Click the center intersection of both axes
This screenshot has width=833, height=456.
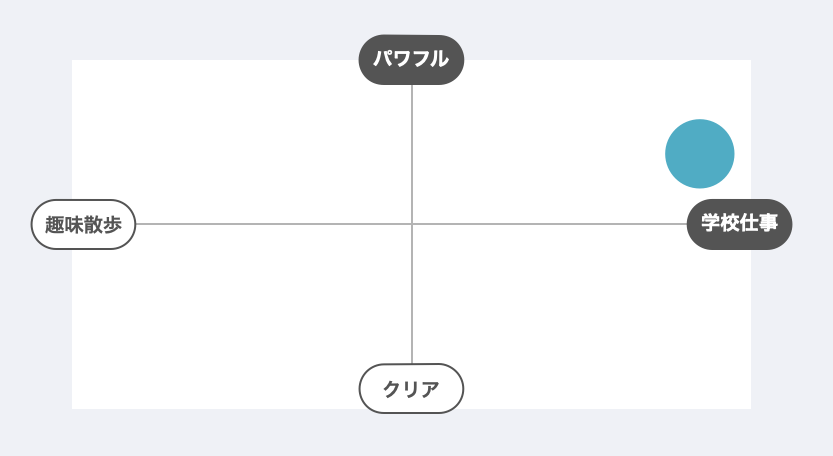(412, 224)
